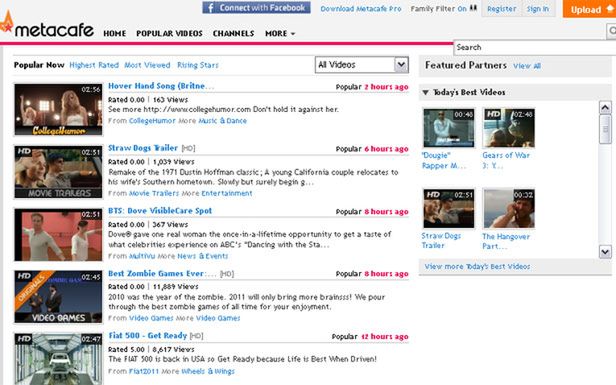
Task: Click the '163 Views' text
Action: point(170,100)
